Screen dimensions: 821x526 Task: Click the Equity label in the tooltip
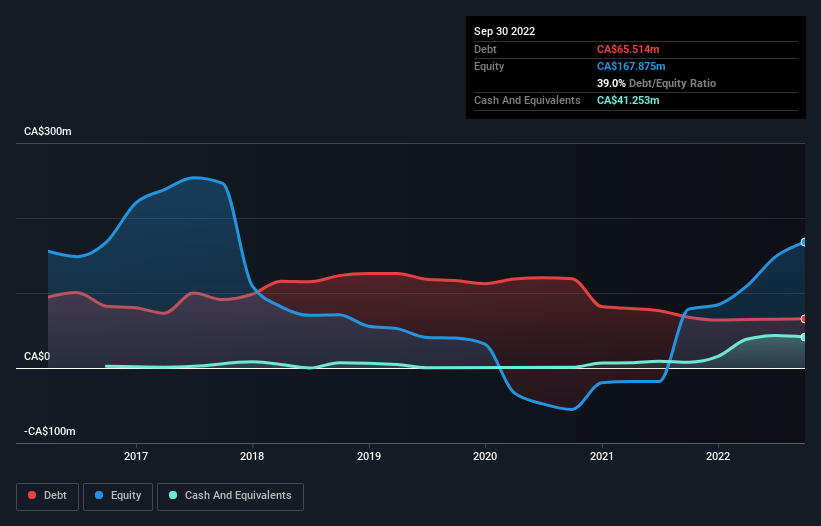click(x=489, y=66)
